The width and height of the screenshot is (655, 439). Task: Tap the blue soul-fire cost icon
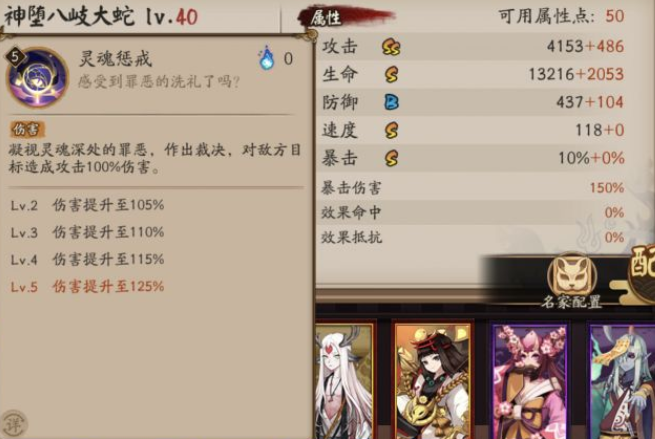[267, 58]
